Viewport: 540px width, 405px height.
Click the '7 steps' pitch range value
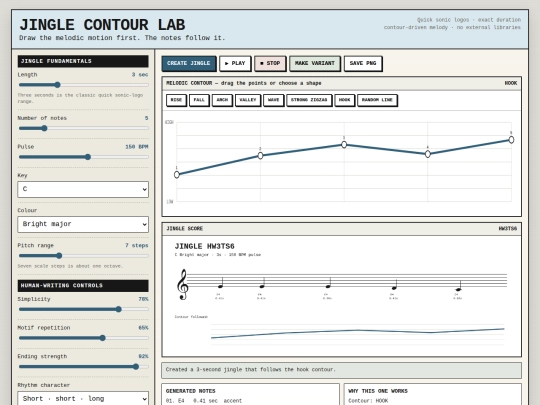pyautogui.click(x=137, y=246)
